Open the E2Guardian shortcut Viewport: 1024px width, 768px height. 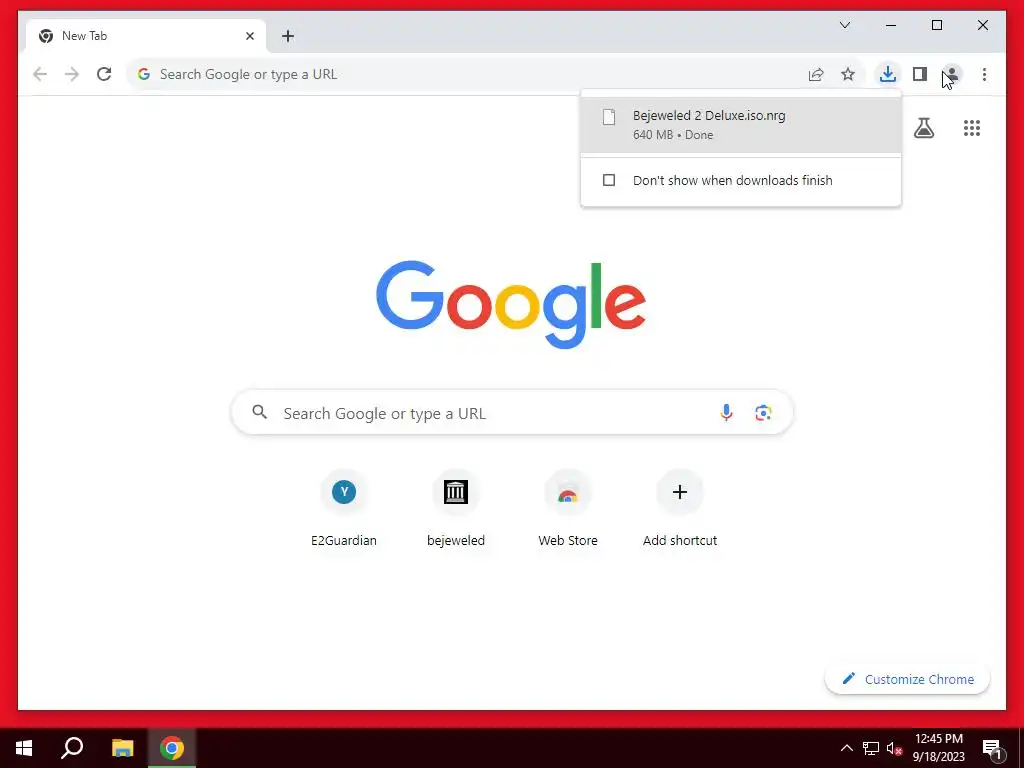(344, 509)
